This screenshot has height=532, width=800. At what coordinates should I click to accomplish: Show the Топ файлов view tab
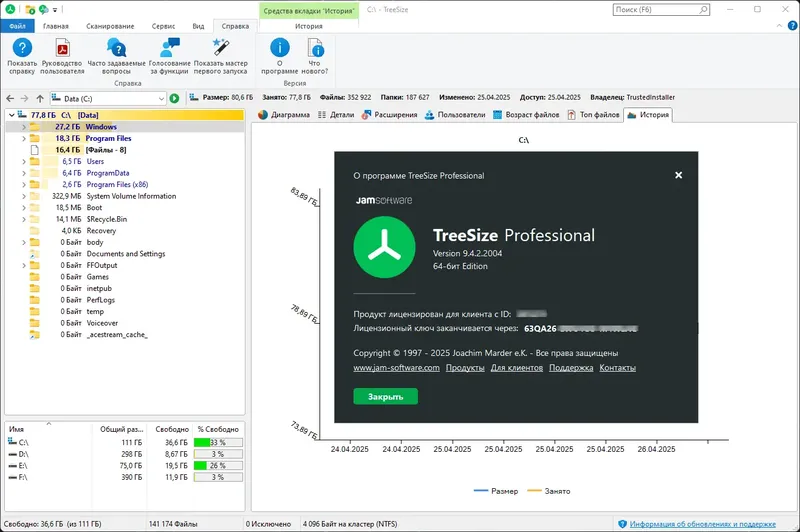pos(593,115)
